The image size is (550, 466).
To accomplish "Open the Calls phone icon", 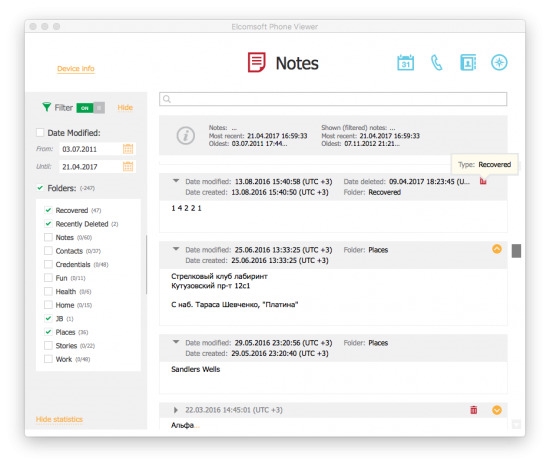I will point(436,63).
